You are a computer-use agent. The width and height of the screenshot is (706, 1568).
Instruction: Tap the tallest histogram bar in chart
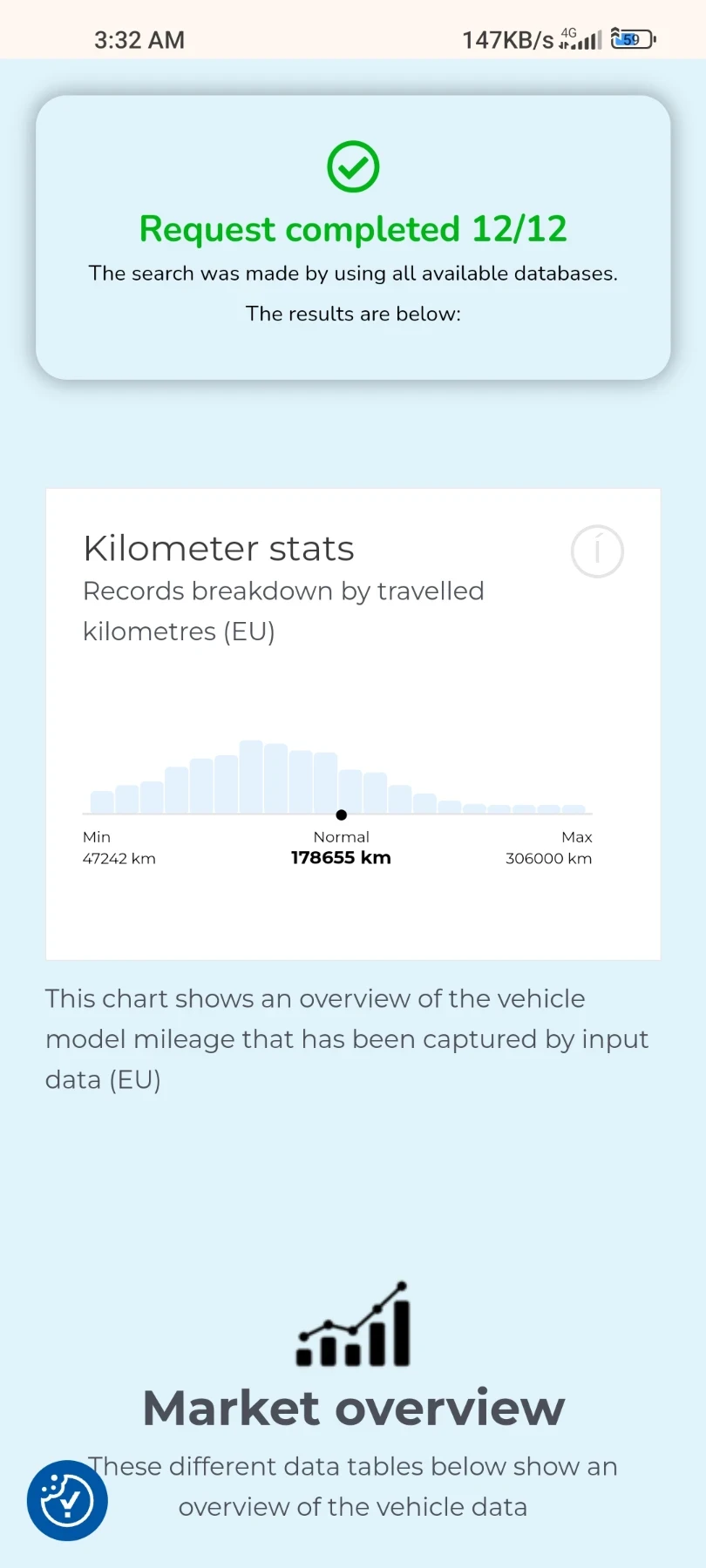coord(251,777)
